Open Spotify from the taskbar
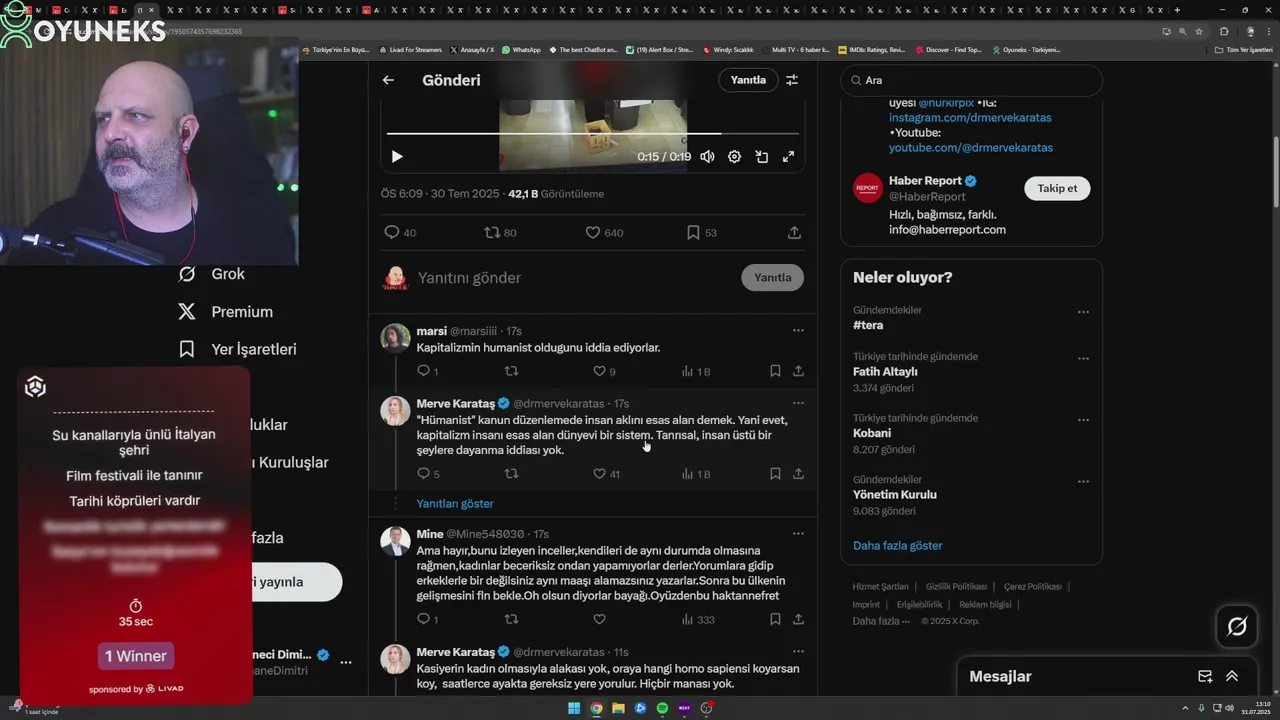The height and width of the screenshot is (720, 1280). point(662,708)
